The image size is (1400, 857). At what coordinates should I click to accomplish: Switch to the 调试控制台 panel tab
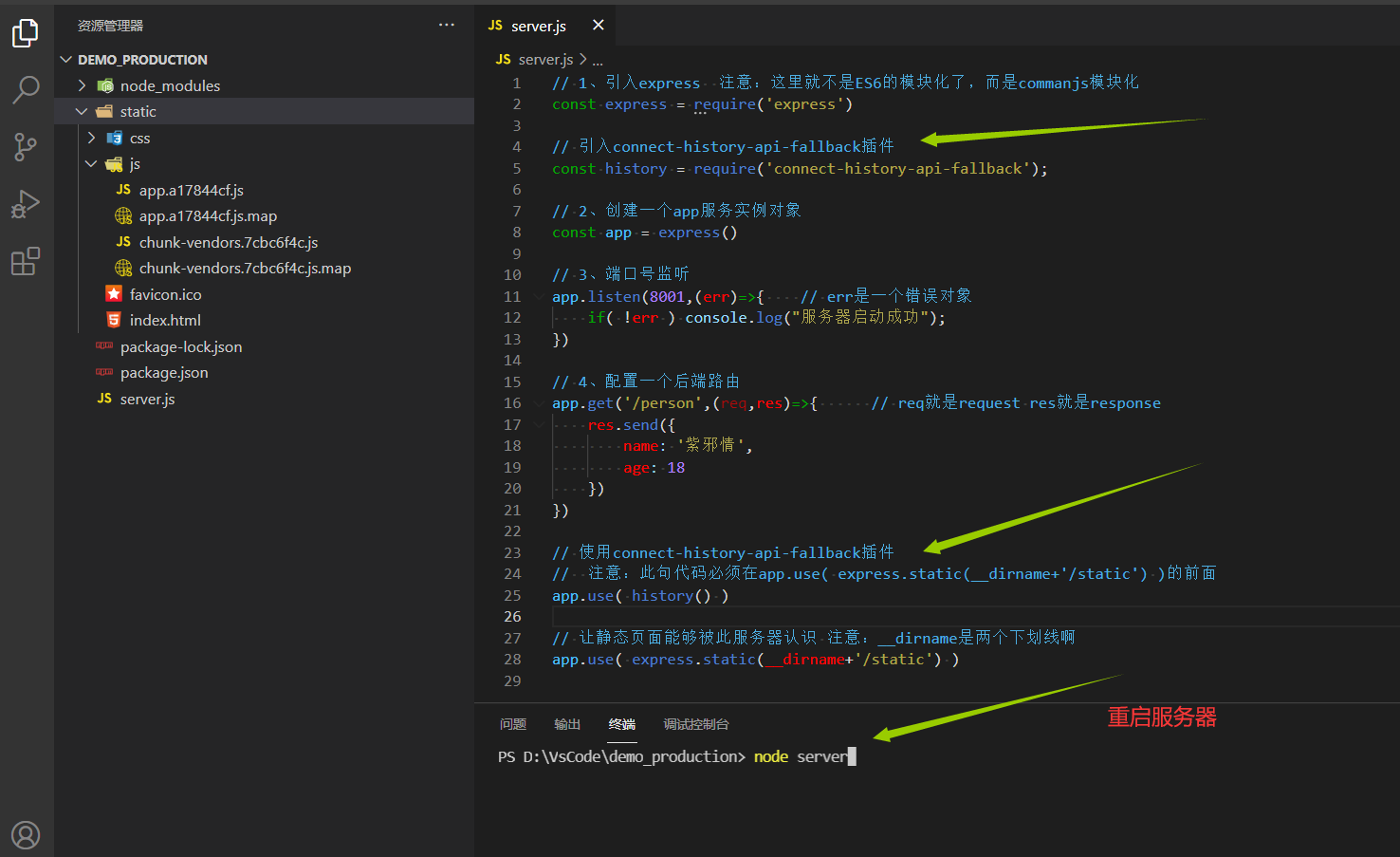(x=696, y=724)
